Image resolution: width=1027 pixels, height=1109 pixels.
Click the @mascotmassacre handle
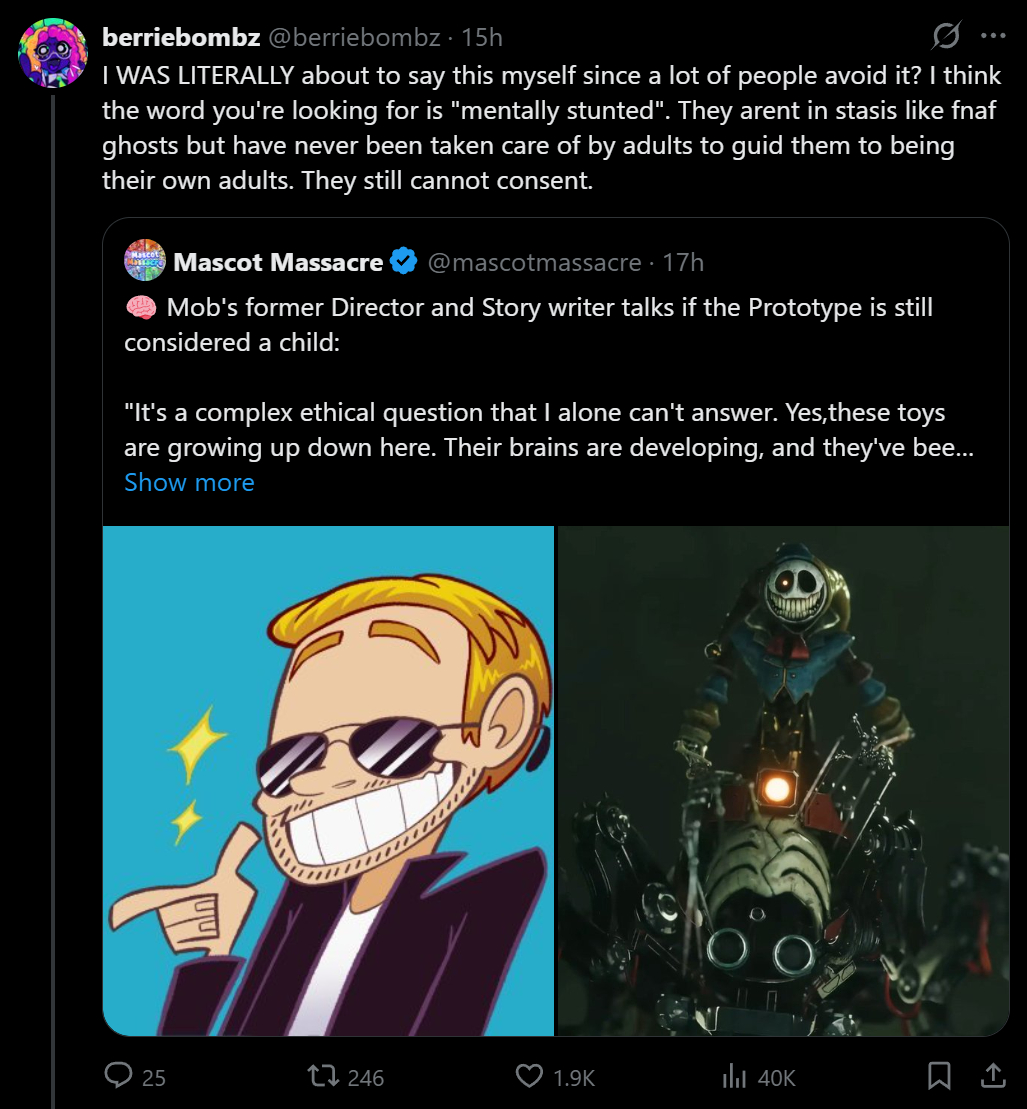[534, 262]
